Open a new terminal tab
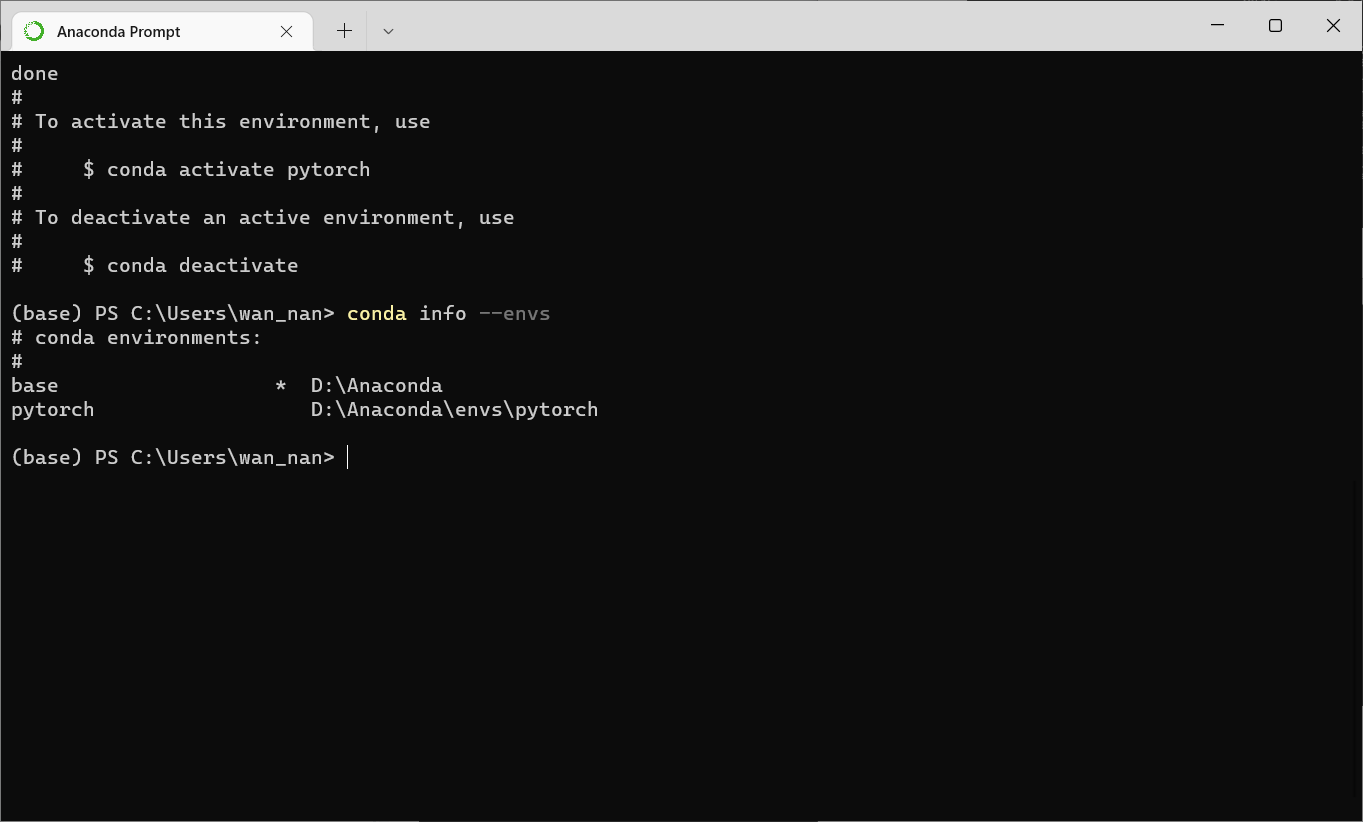The image size is (1363, 822). [x=344, y=31]
